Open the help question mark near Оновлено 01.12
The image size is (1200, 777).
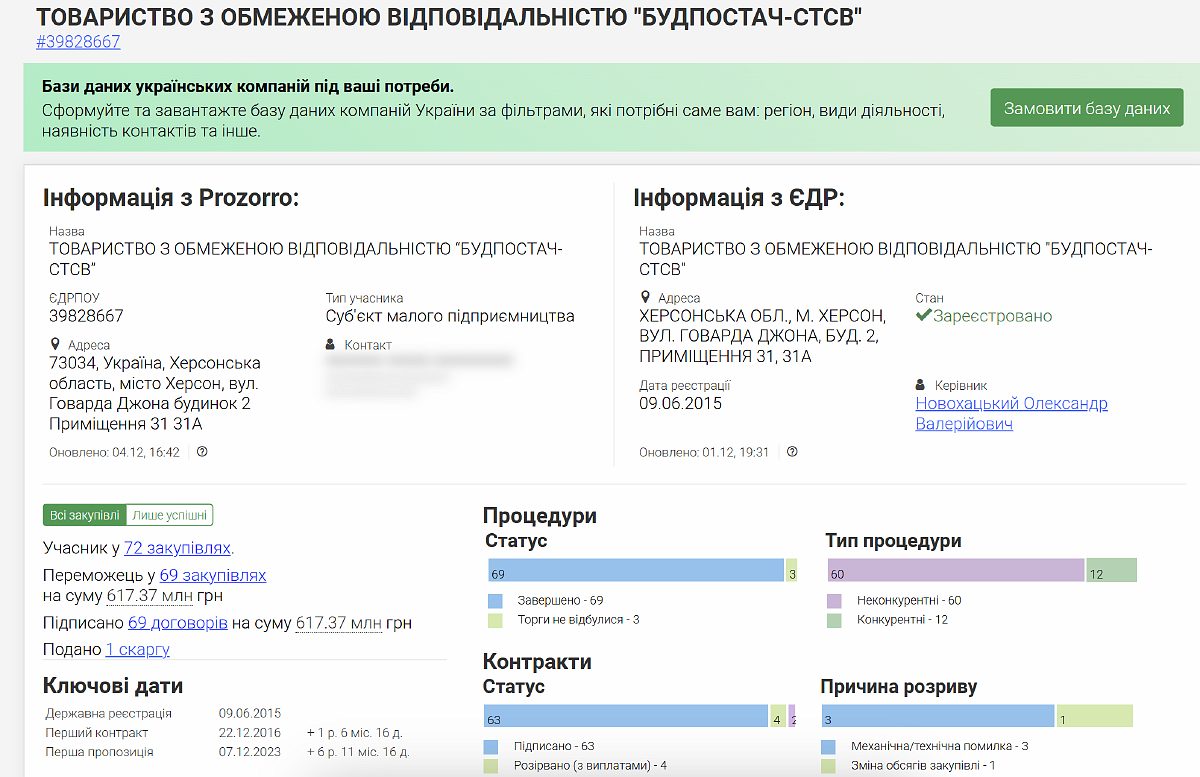pyautogui.click(x=791, y=452)
